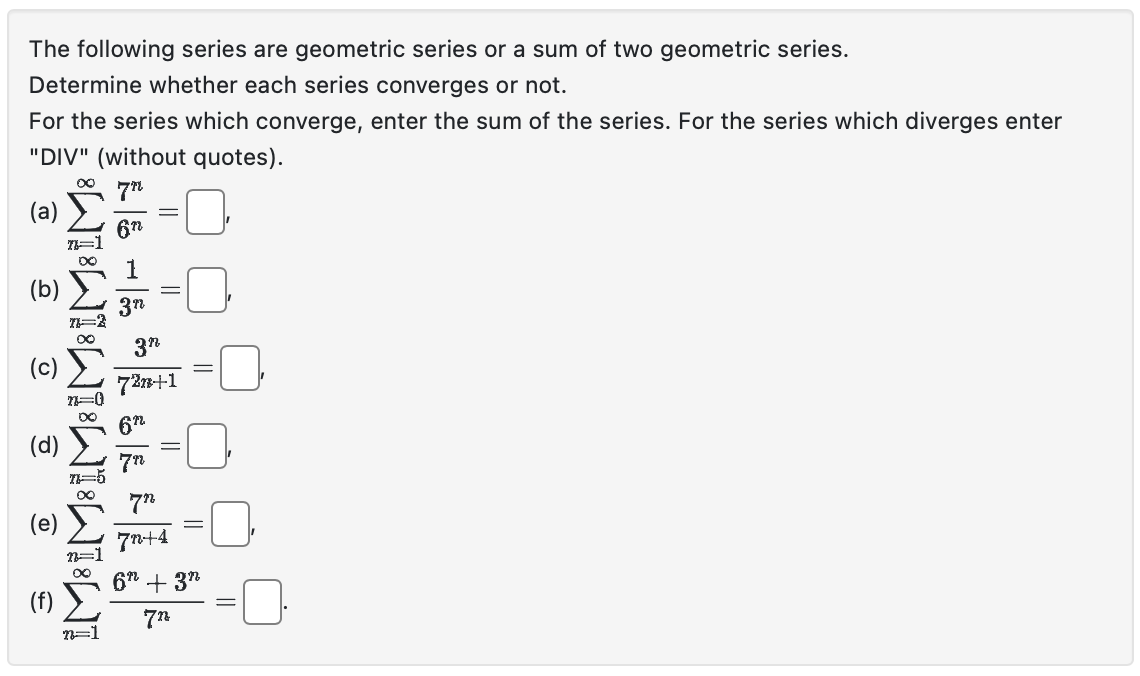The width and height of the screenshot is (1140, 676).
Task: Click the (c) part label
Action: pyautogui.click(x=44, y=368)
